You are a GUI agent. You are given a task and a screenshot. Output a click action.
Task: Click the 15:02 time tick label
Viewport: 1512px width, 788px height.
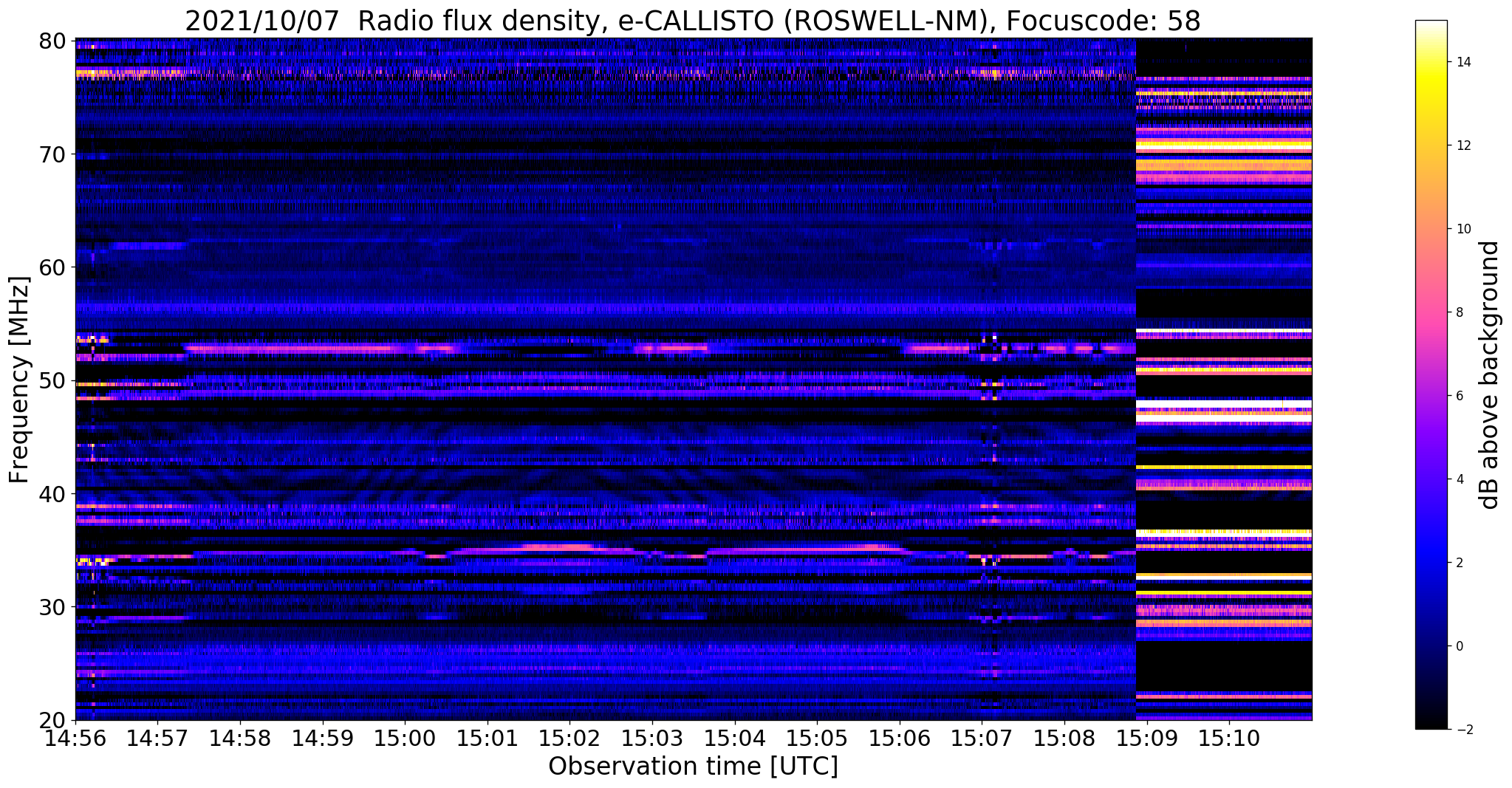pyautogui.click(x=570, y=739)
